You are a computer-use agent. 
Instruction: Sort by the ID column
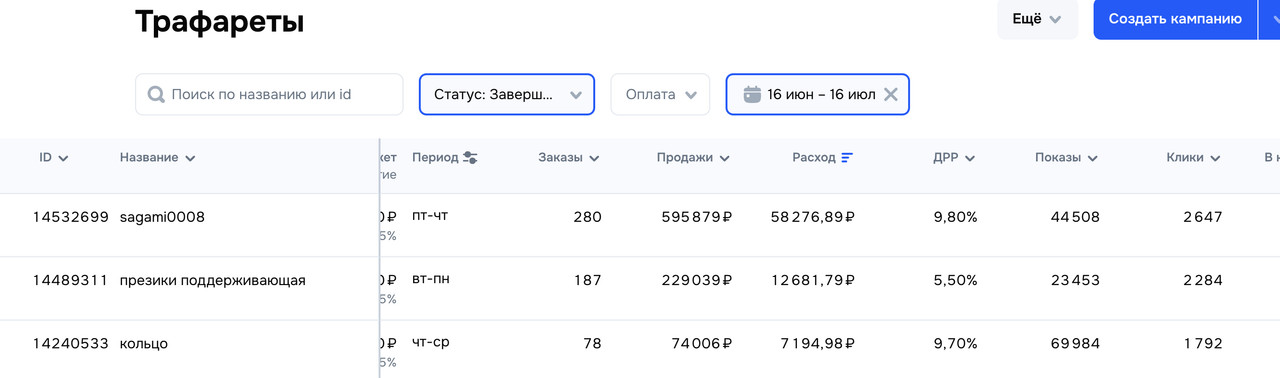[x=54, y=158]
